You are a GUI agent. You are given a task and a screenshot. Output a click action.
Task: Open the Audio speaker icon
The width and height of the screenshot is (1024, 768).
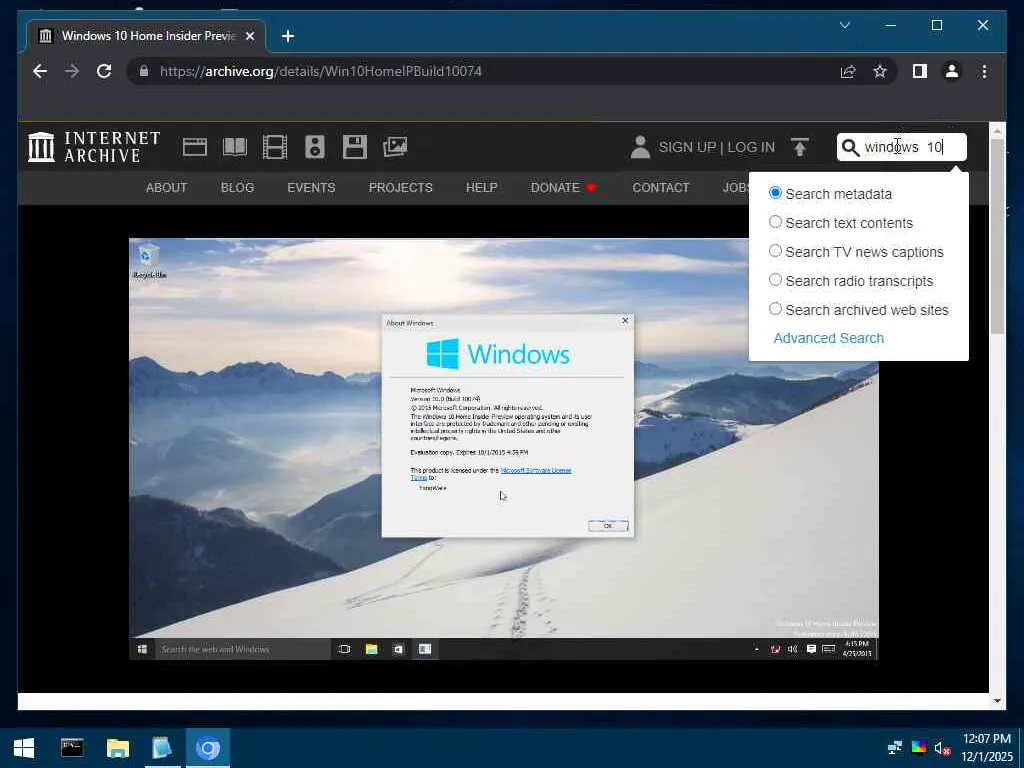pos(315,147)
